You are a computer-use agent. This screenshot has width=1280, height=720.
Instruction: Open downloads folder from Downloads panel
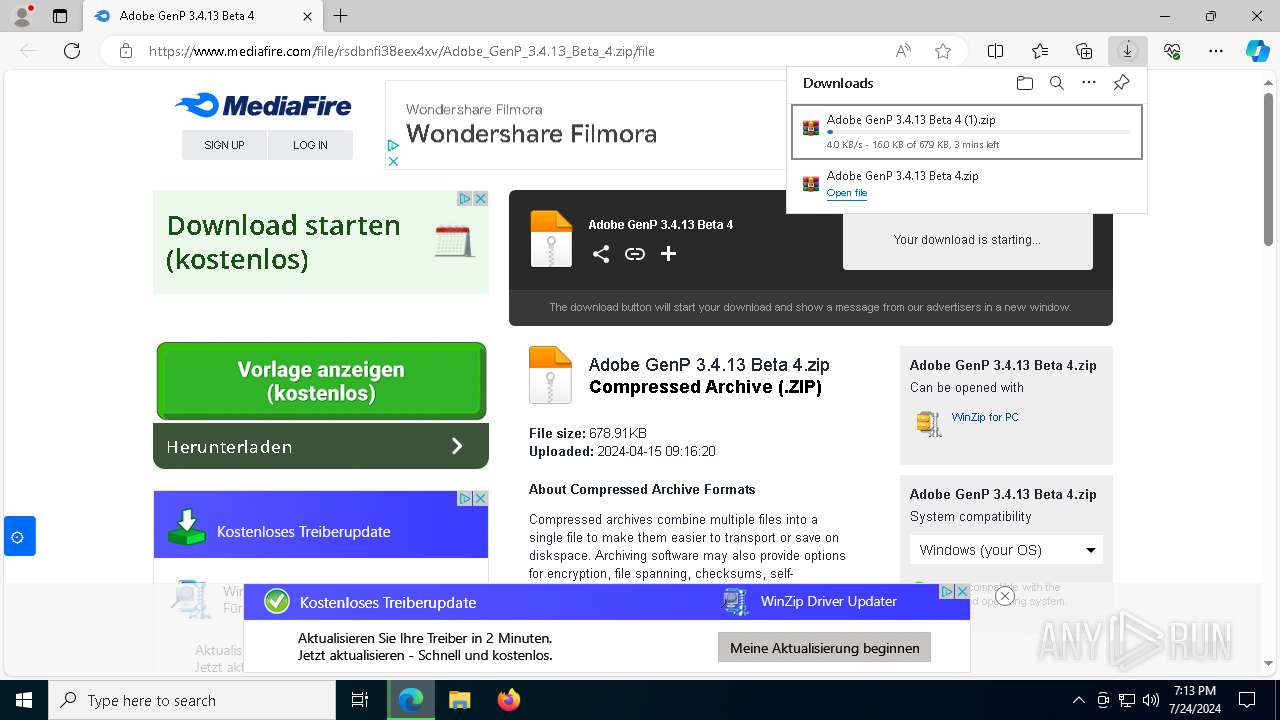1025,83
